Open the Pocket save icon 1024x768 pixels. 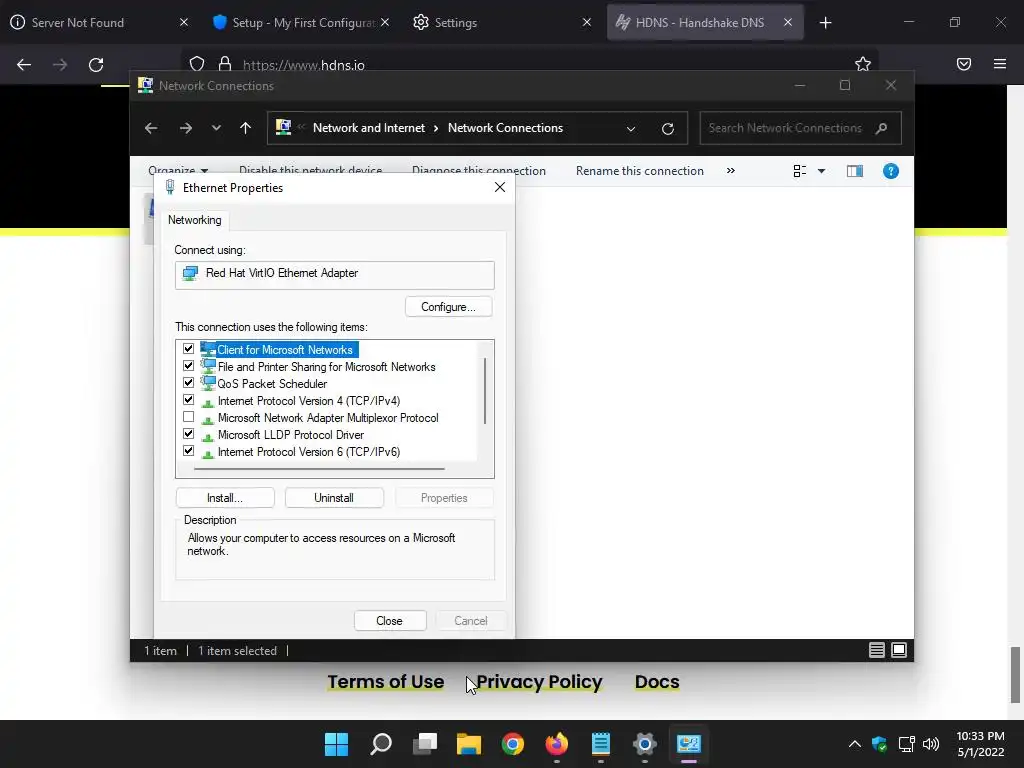(x=964, y=64)
